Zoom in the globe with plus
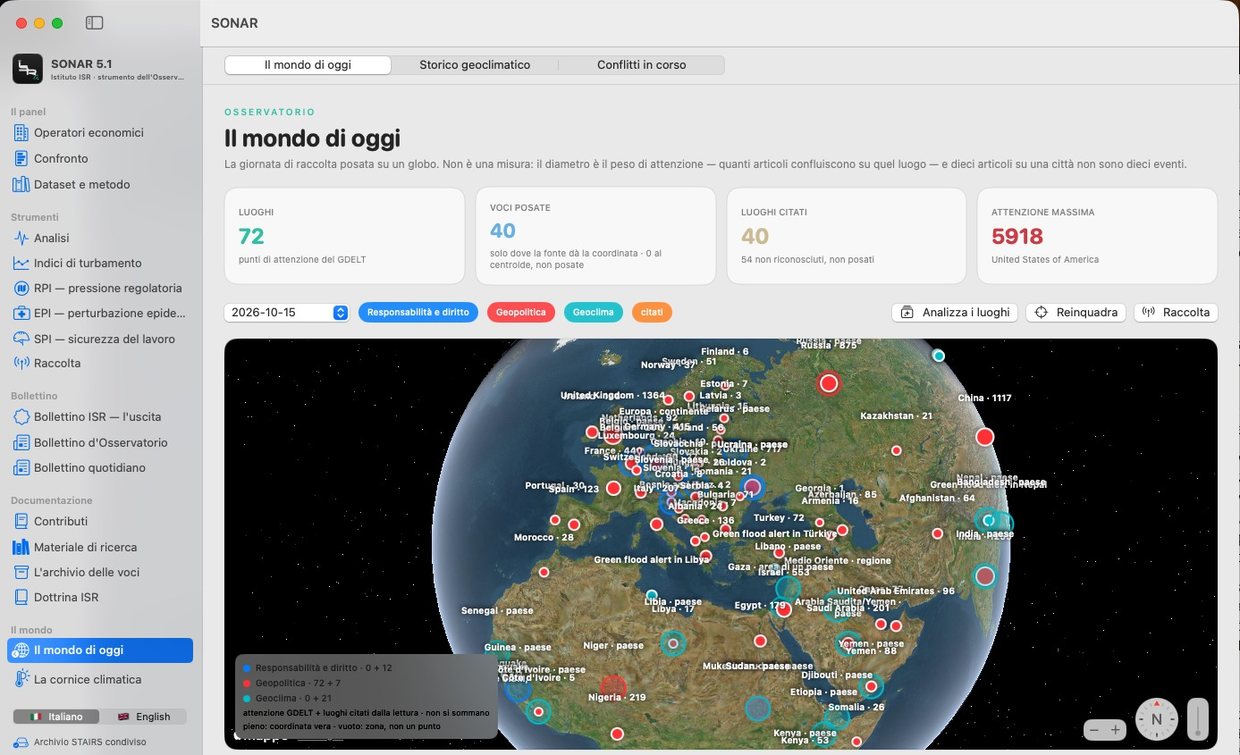The width and height of the screenshot is (1240, 755). pos(1116,730)
